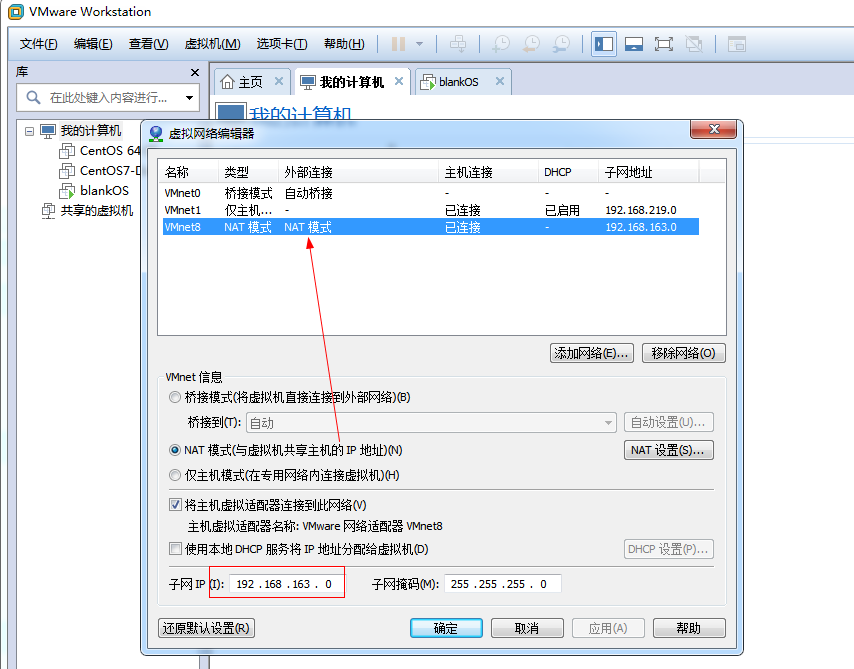Viewport: 854px width, 669px height.
Task: Confirm with the 确定 button
Action: [446, 628]
